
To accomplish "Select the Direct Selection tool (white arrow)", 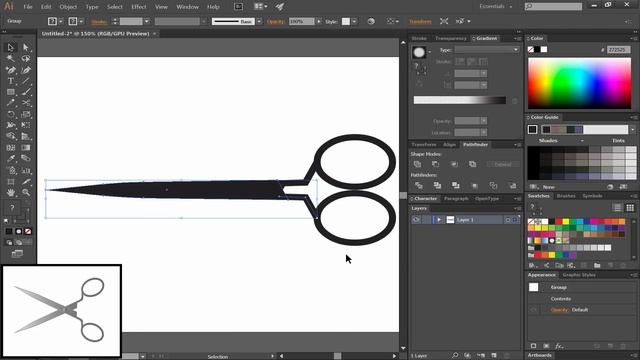I will (26, 47).
